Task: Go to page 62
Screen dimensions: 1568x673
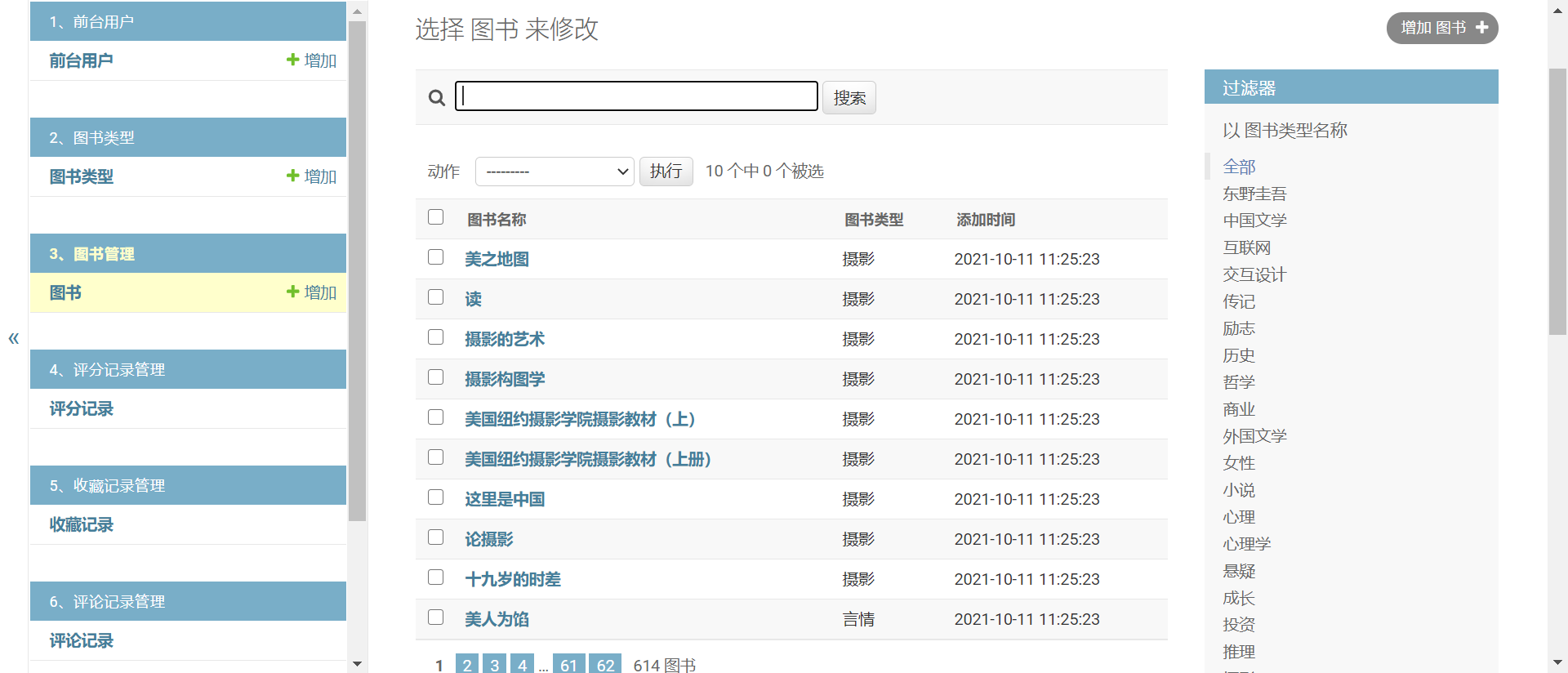Action: coord(605,665)
